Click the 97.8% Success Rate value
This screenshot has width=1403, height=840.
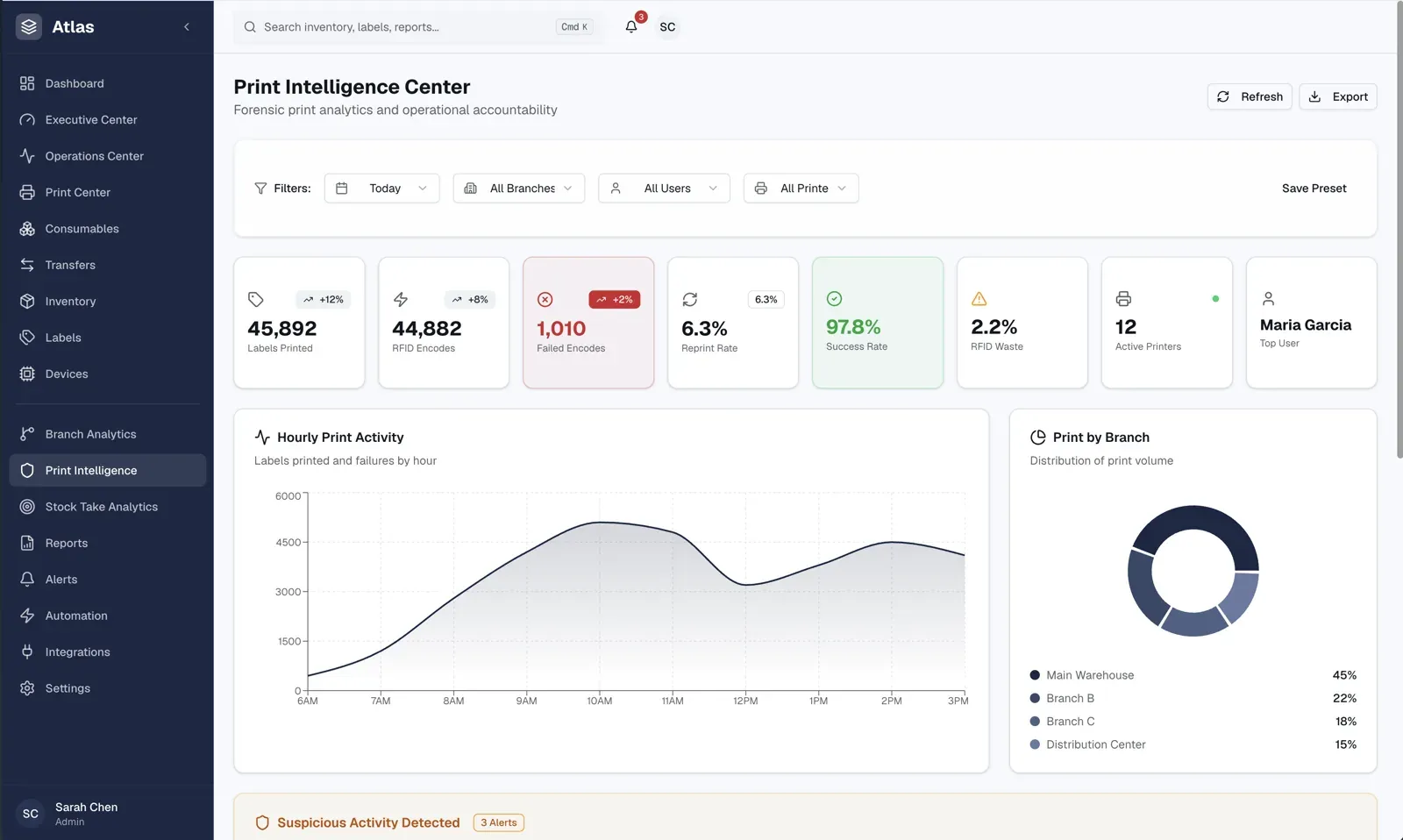point(853,327)
